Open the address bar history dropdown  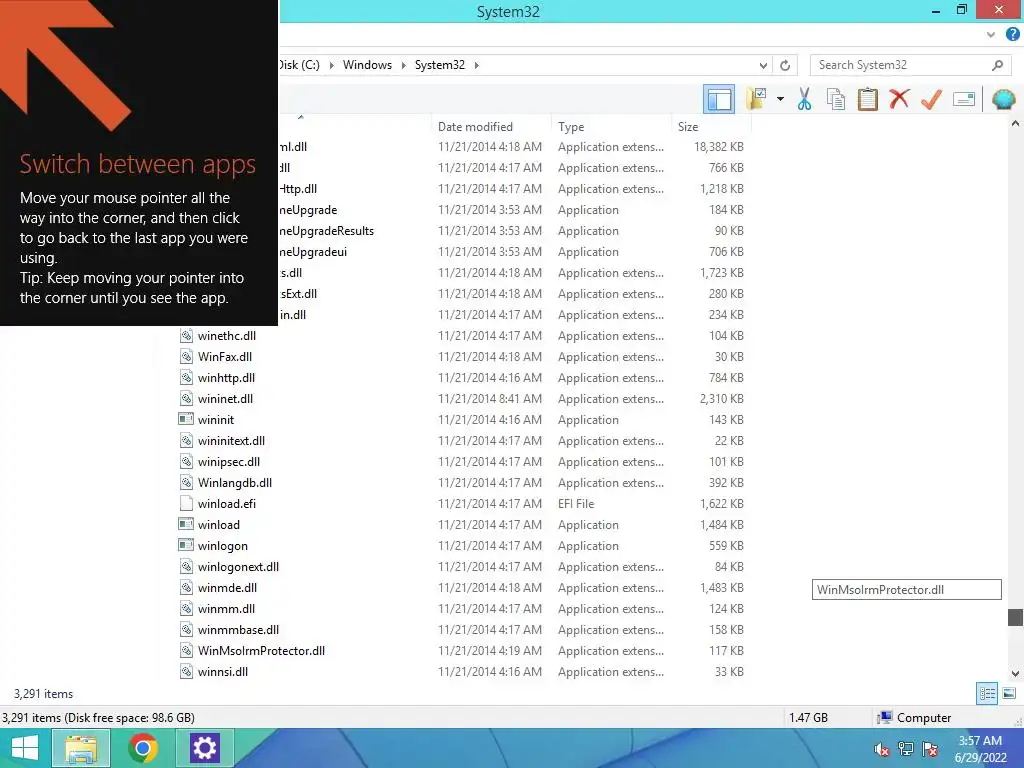763,65
